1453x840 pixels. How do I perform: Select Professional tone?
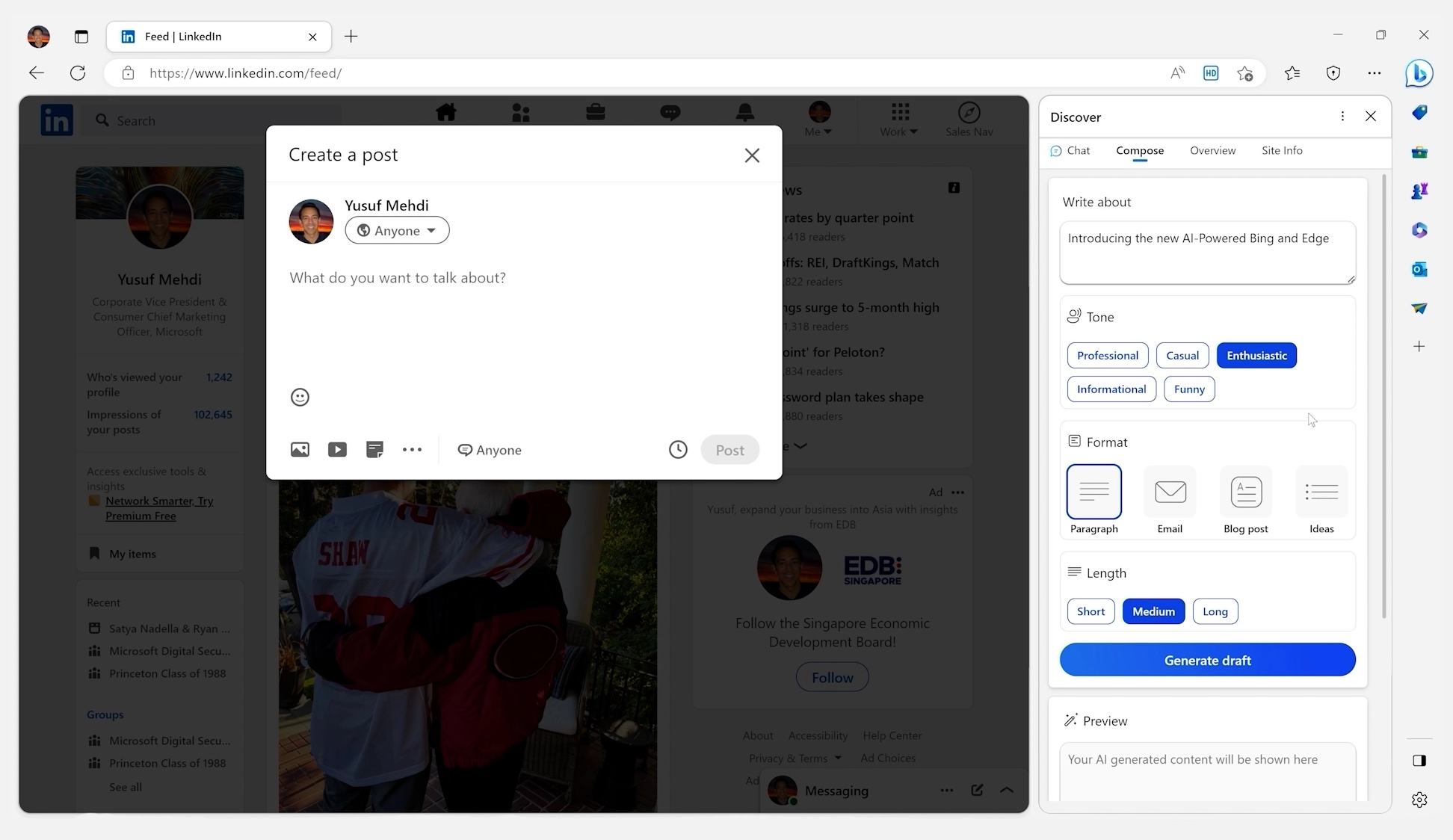(x=1108, y=356)
